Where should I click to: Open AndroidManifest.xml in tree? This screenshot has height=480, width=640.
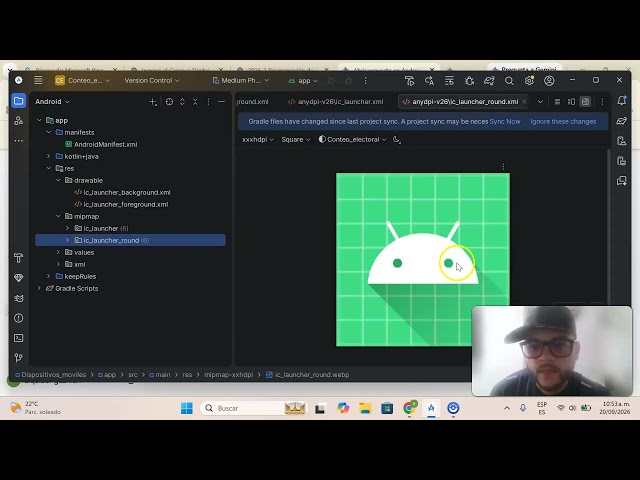coord(101,144)
